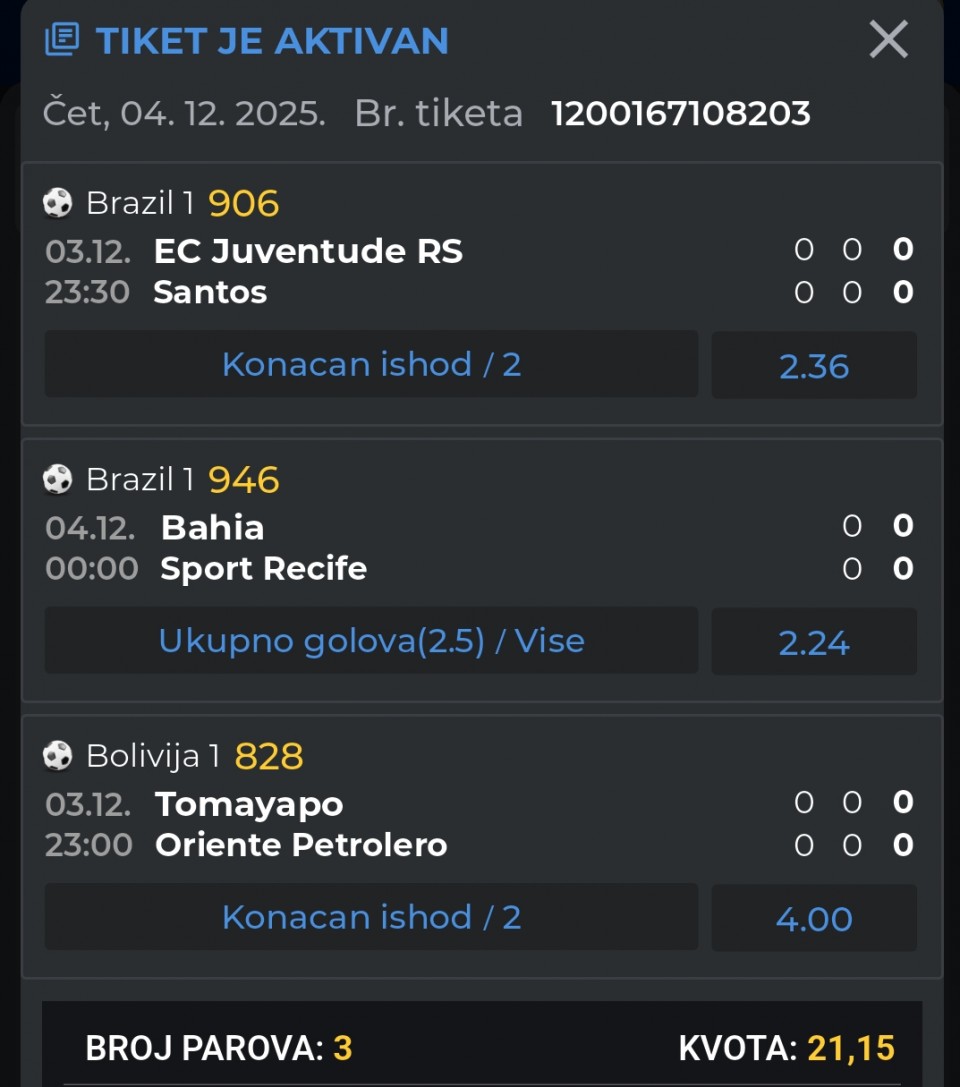Click soccer ball icon for Brazil 1 946
960x1087 pixels.
[x=58, y=480]
